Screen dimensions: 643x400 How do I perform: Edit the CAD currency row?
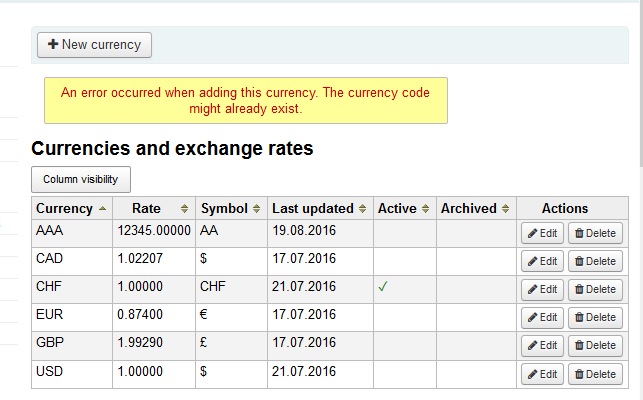pyautogui.click(x=542, y=261)
